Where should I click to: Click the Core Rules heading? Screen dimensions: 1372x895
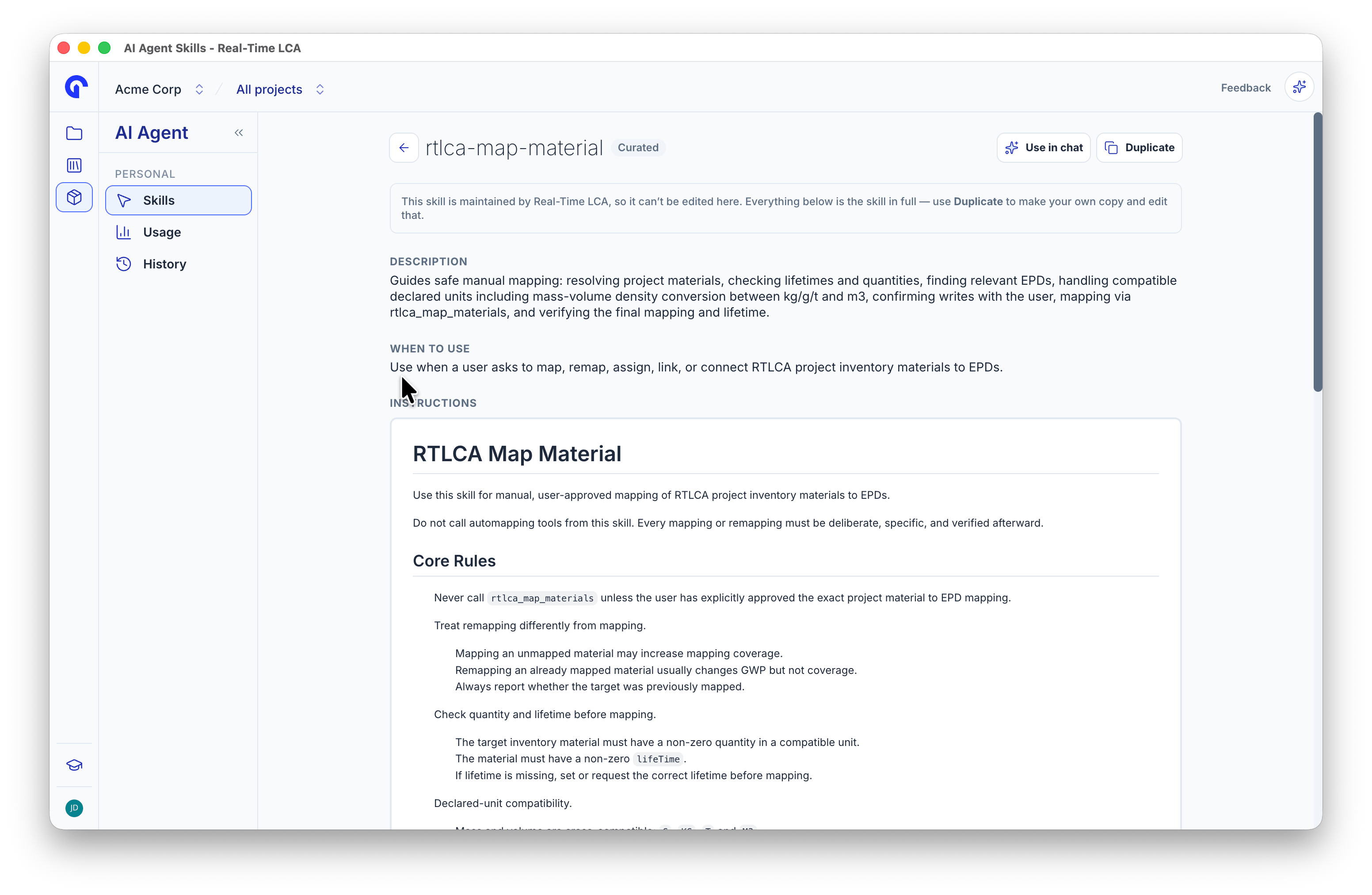[x=454, y=561]
